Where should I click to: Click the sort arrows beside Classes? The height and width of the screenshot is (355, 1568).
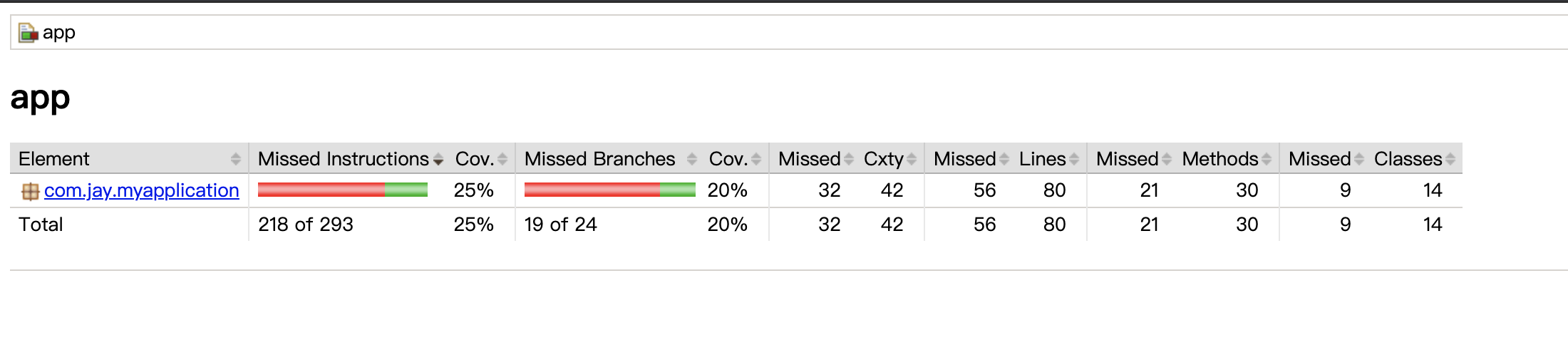(1450, 159)
